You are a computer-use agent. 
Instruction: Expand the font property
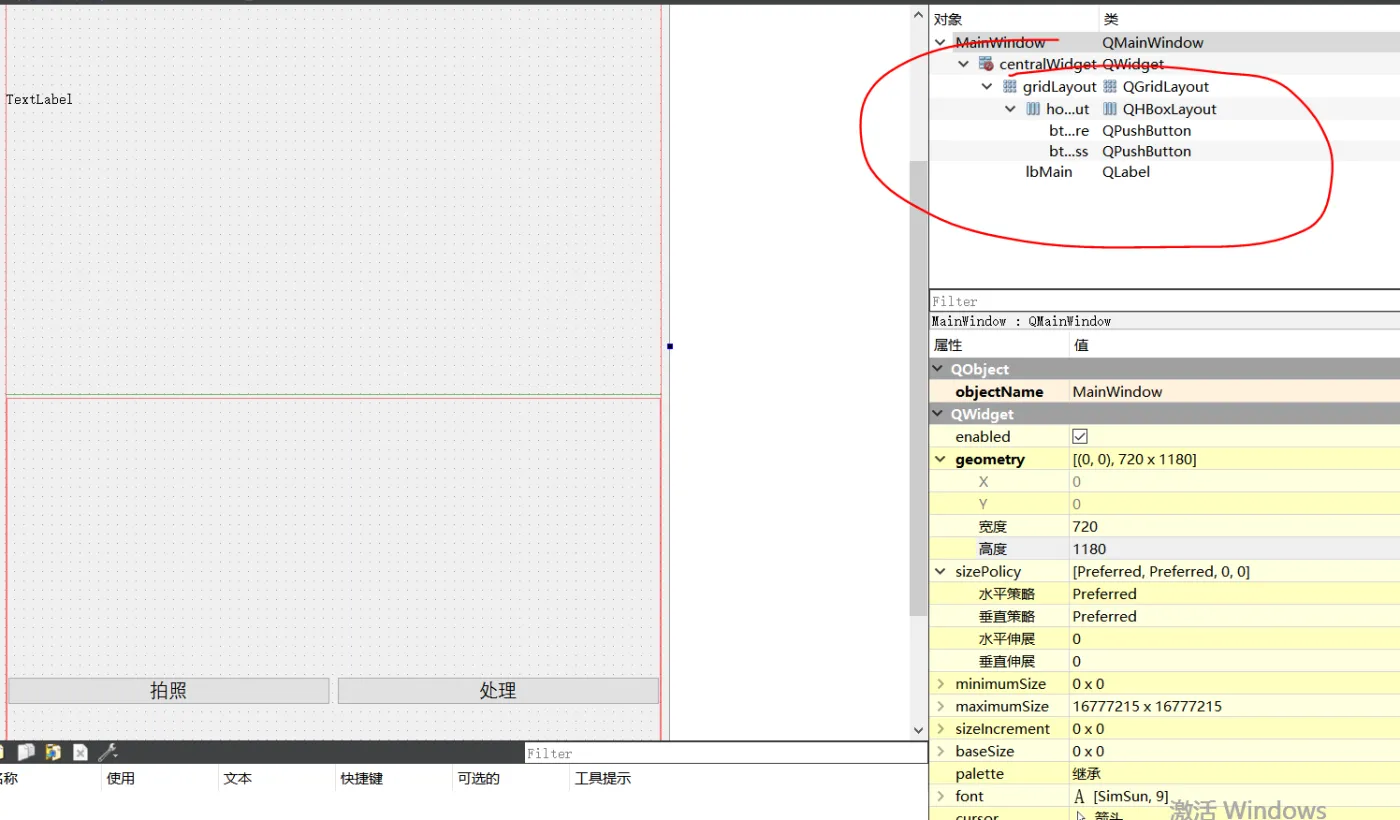pos(940,796)
